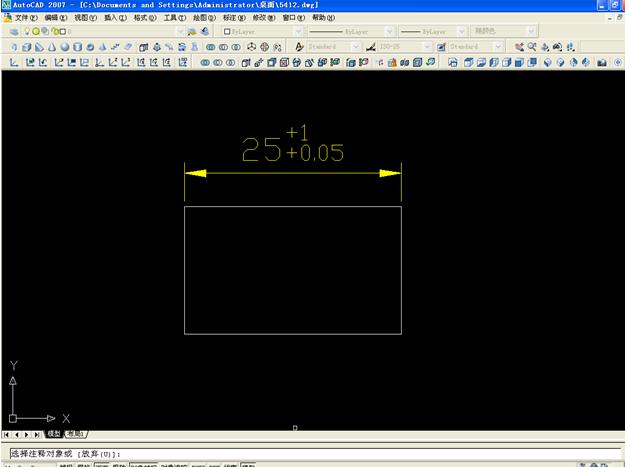The image size is (625, 467).
Task: Expand the lineweight ByLayer dropdown
Action: pos(462,31)
